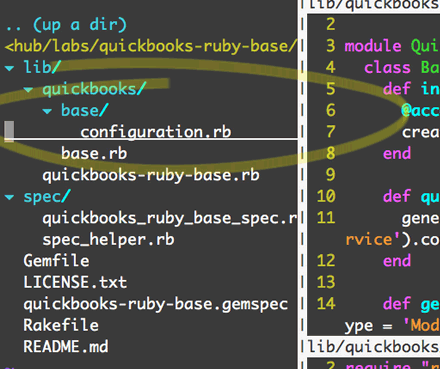Click the '@acc' instance variable on line 6
440x369 pixels.
point(421,111)
